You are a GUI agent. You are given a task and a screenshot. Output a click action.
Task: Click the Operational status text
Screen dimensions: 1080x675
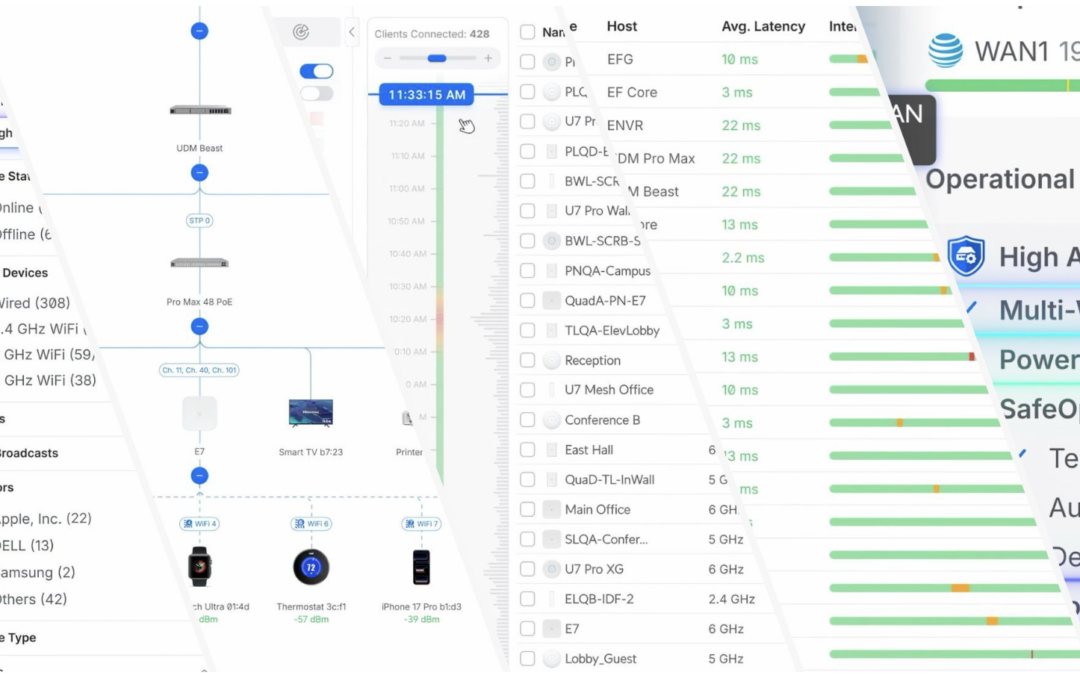point(1000,179)
